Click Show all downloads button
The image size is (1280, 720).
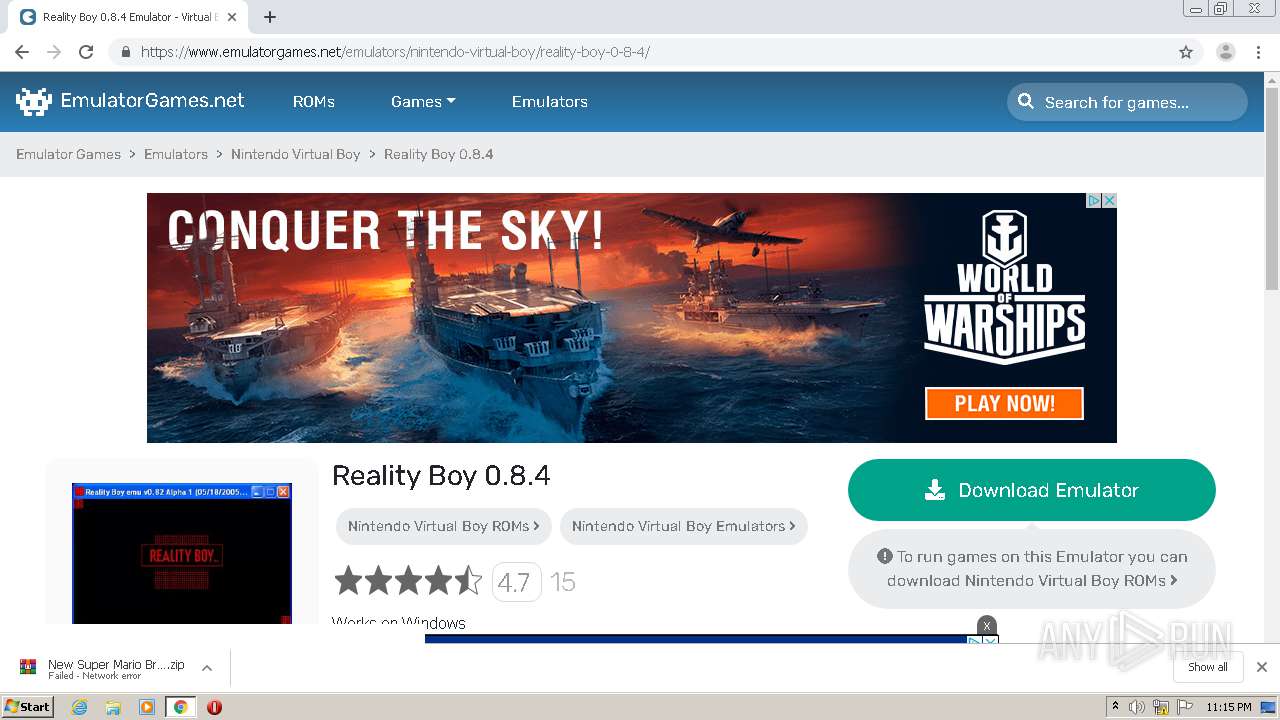1208,667
